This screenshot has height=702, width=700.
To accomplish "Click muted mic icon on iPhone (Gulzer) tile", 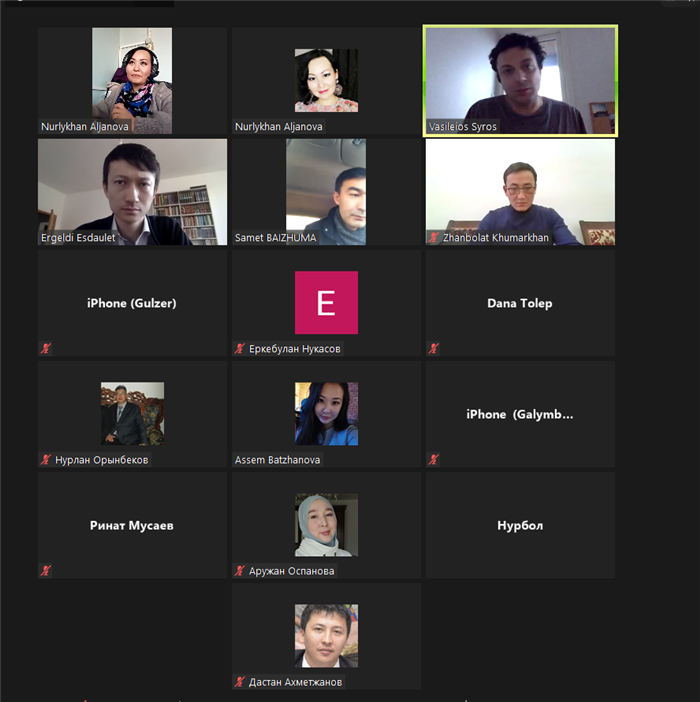I will [46, 348].
